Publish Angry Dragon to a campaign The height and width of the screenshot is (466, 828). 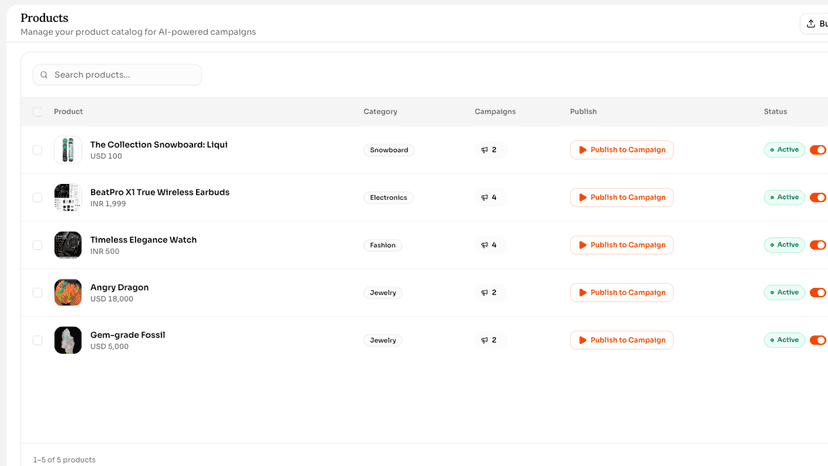coord(622,293)
